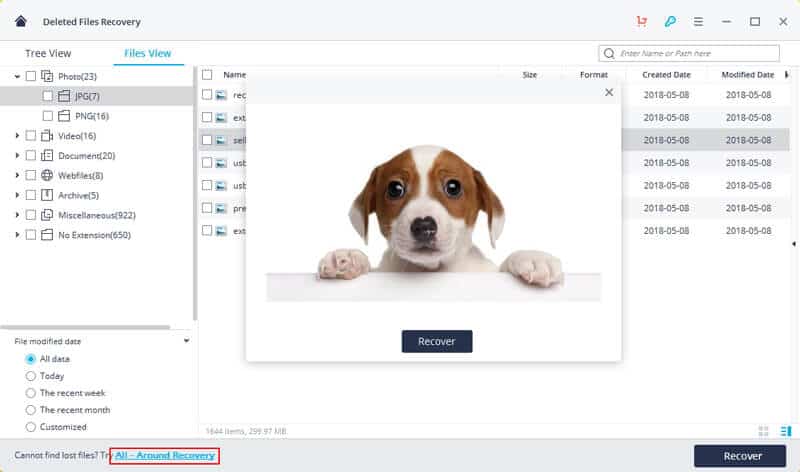Image resolution: width=800 pixels, height=472 pixels.
Task: Expand the Document(20) tree node
Action: click(x=17, y=156)
